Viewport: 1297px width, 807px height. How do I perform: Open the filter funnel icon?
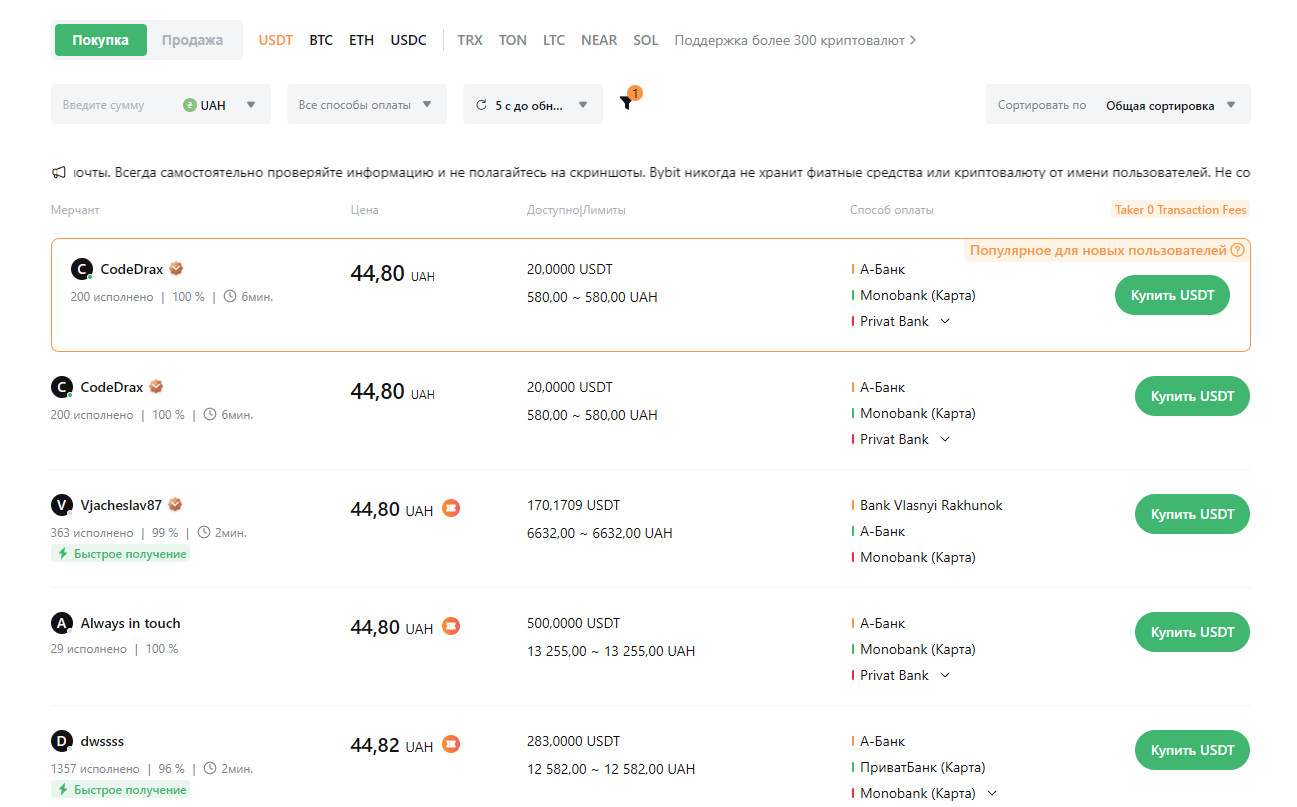[626, 102]
